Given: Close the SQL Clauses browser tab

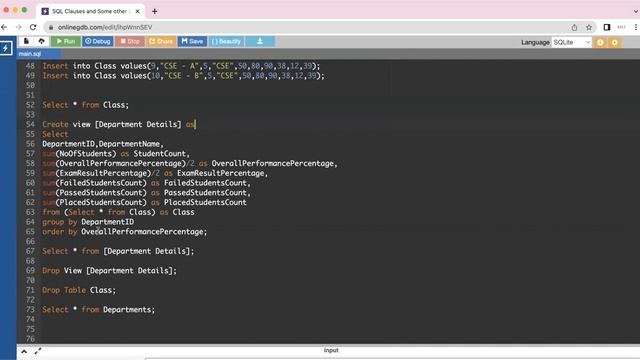Looking at the screenshot, I should click(x=138, y=11).
